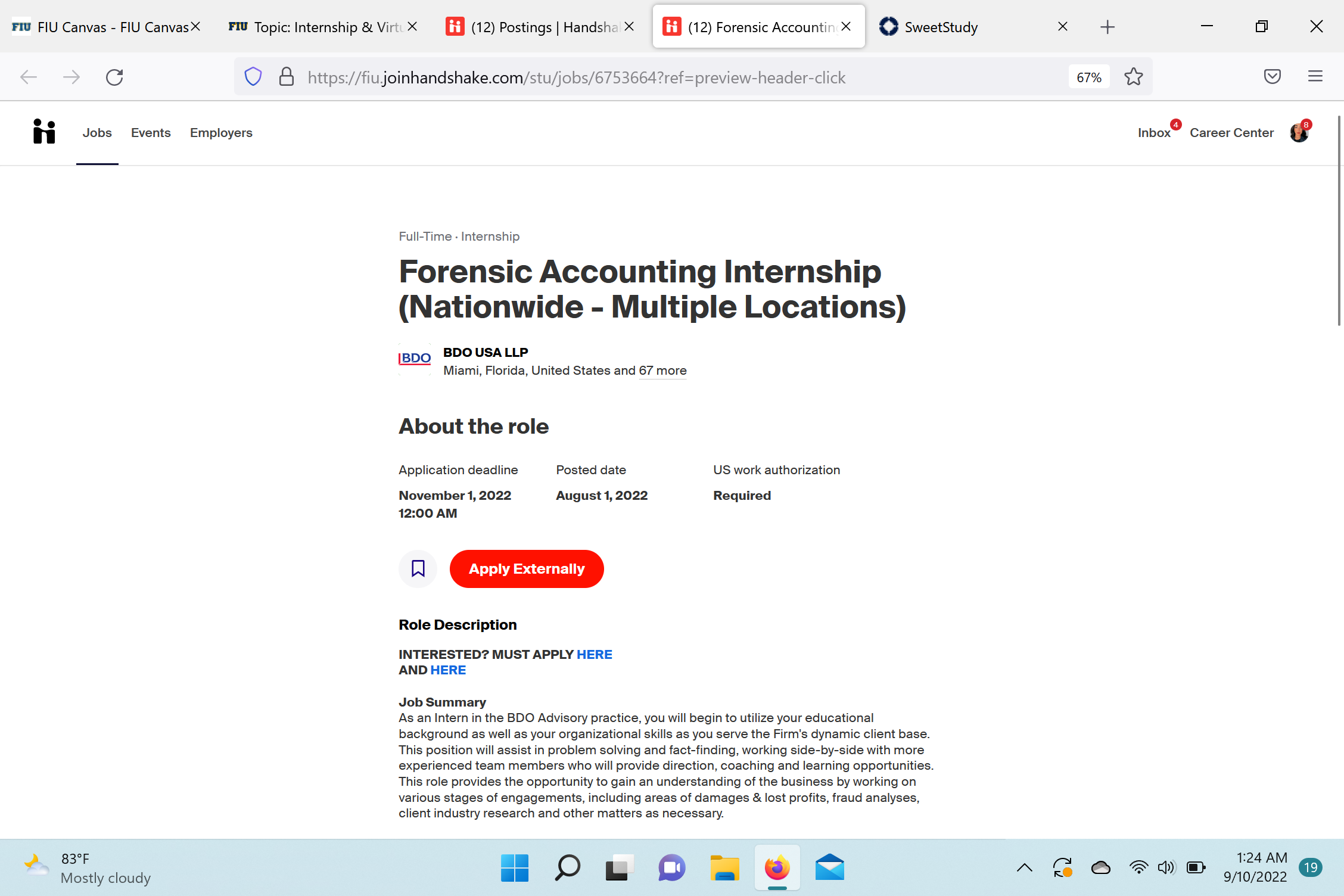Click the HERE link after AND
This screenshot has width=1344, height=896.
click(448, 670)
